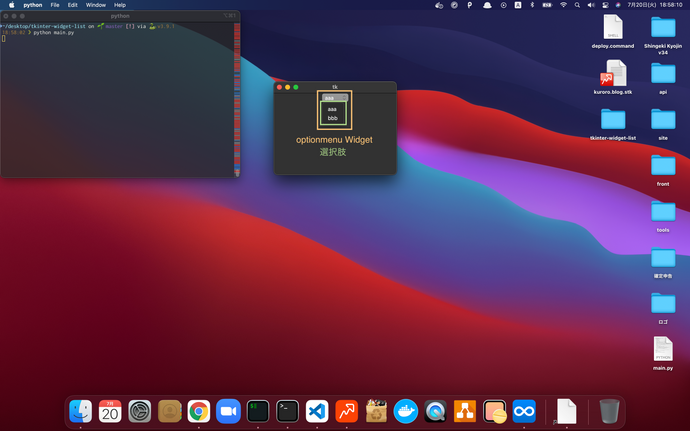The width and height of the screenshot is (690, 431).
Task: Open the volume control in the menu bar
Action: [x=591, y=5]
